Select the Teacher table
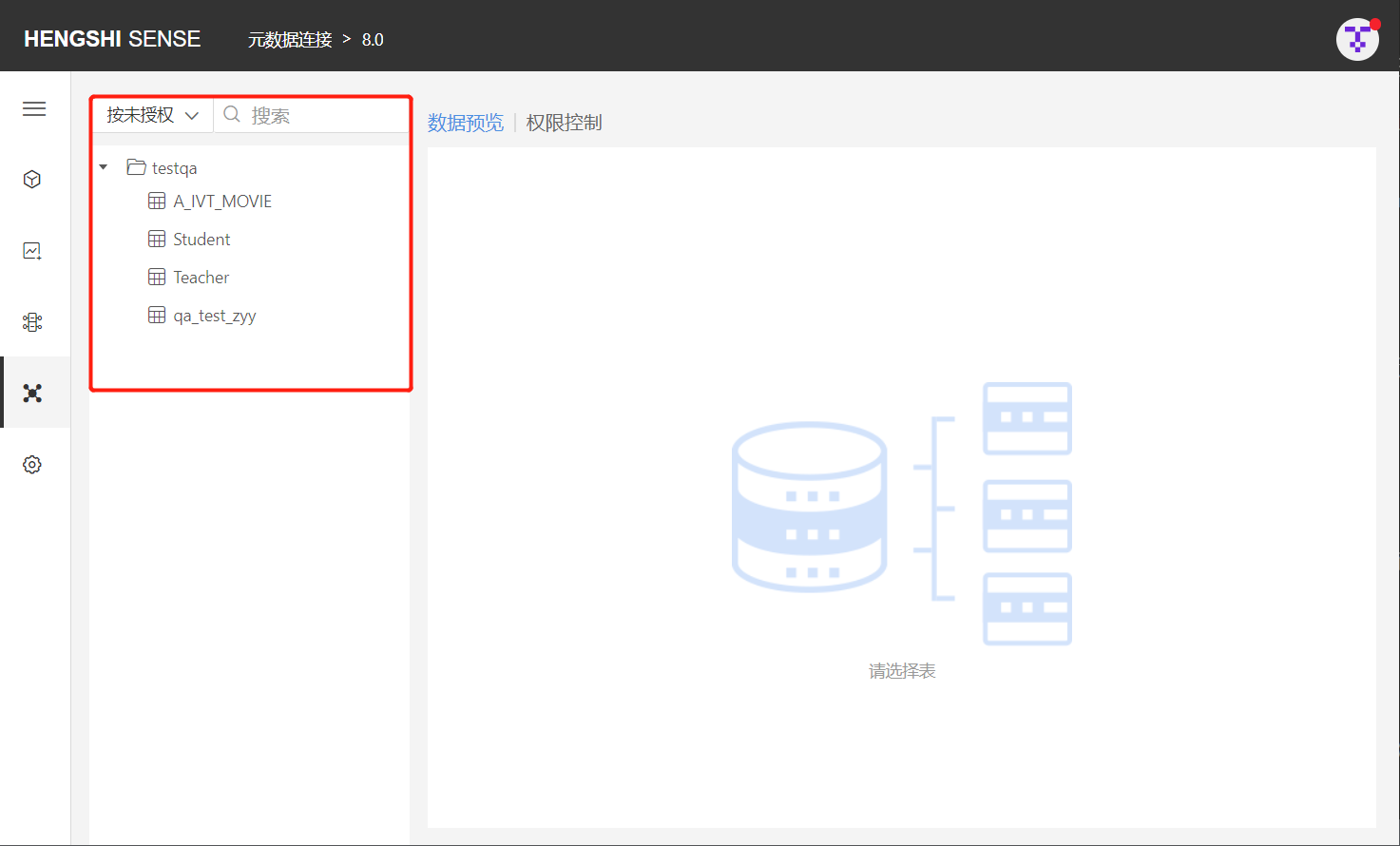The height and width of the screenshot is (846, 1400). click(x=201, y=278)
